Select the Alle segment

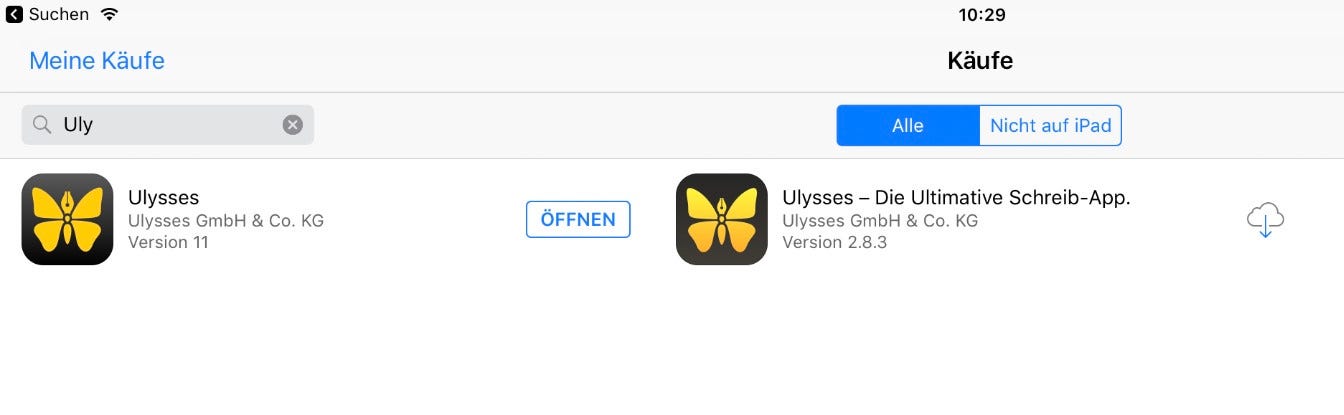click(908, 126)
